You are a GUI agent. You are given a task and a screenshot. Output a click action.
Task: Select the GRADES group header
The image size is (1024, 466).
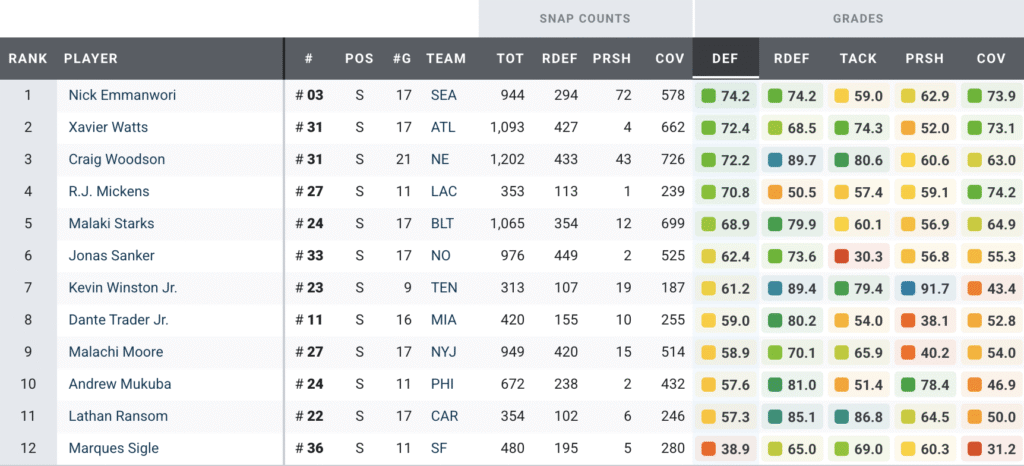click(x=858, y=18)
